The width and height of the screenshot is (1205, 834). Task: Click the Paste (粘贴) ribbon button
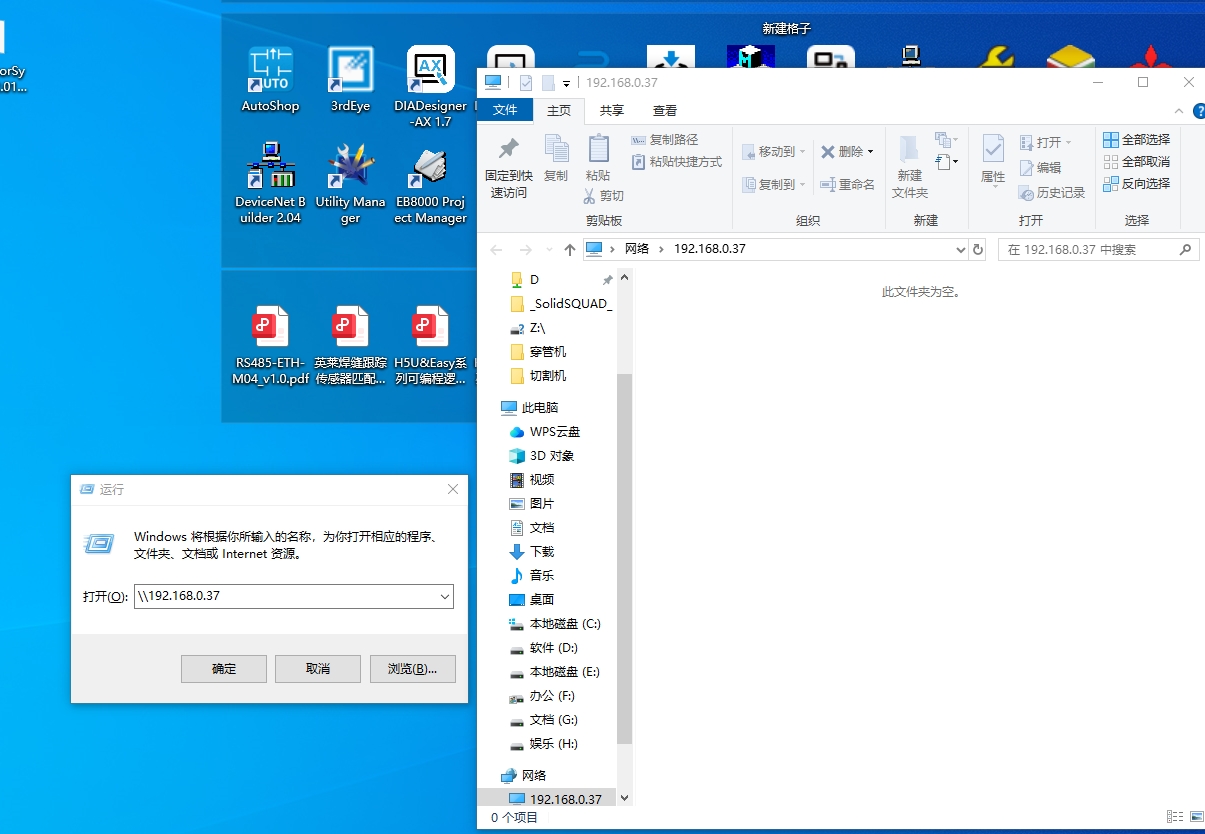(x=598, y=159)
